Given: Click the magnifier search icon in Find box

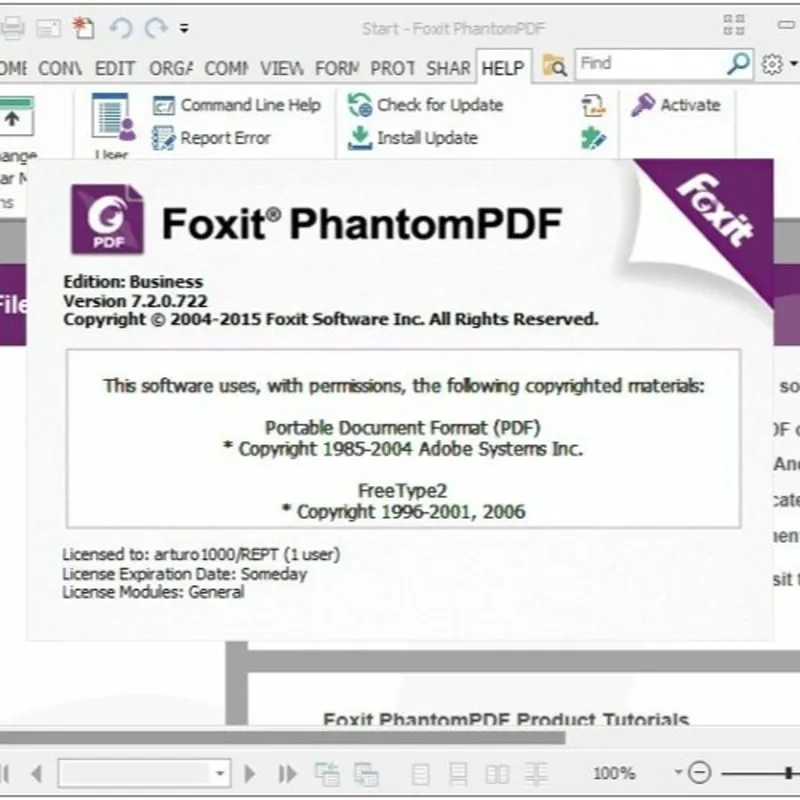Looking at the screenshot, I should (738, 64).
